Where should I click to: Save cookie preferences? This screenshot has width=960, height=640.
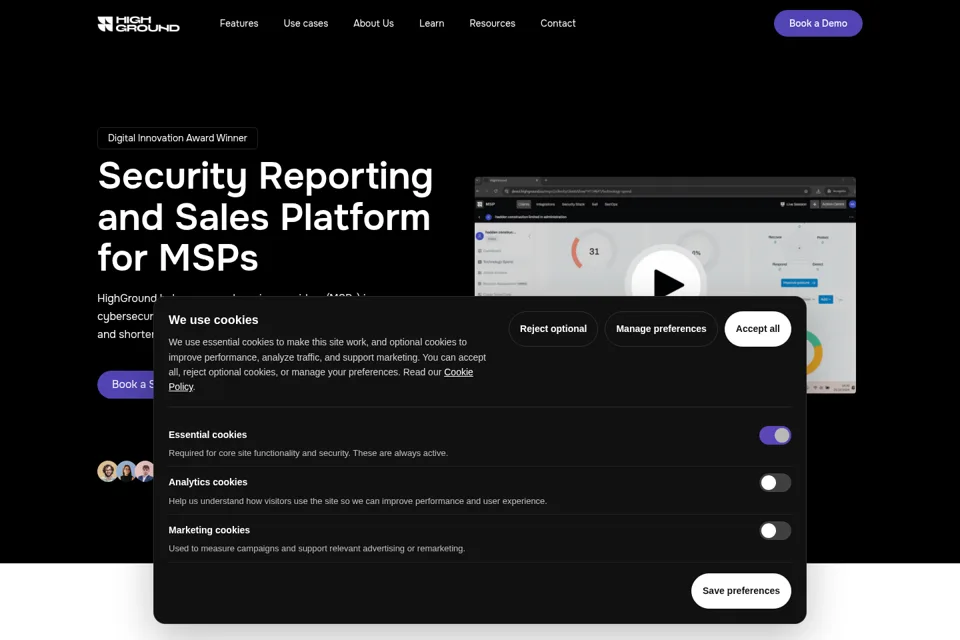(x=741, y=591)
